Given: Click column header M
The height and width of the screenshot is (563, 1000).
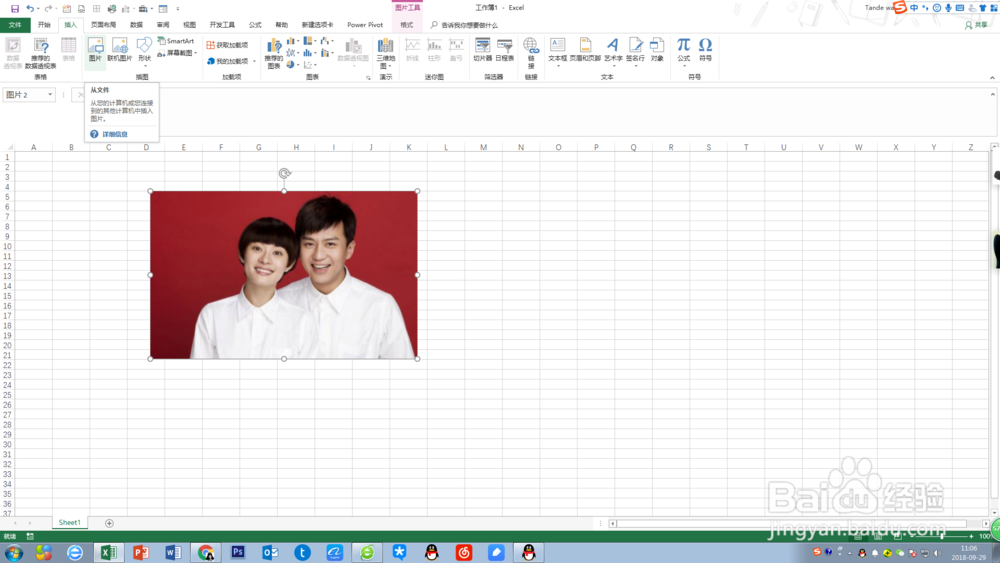Looking at the screenshot, I should click(483, 147).
